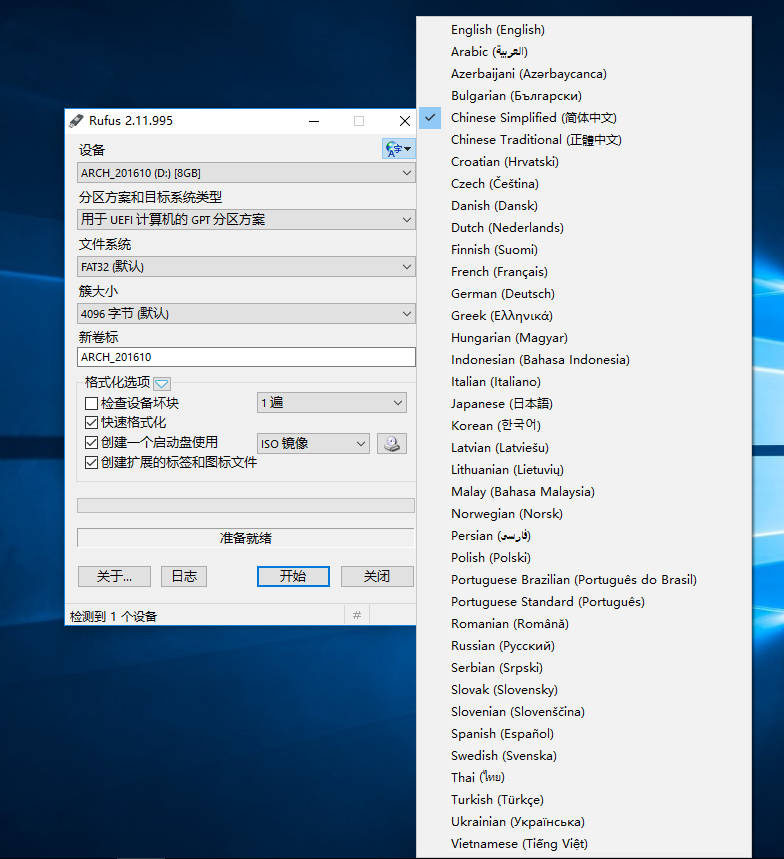Select Chinese Traditional language
The height and width of the screenshot is (859, 784).
tap(584, 140)
